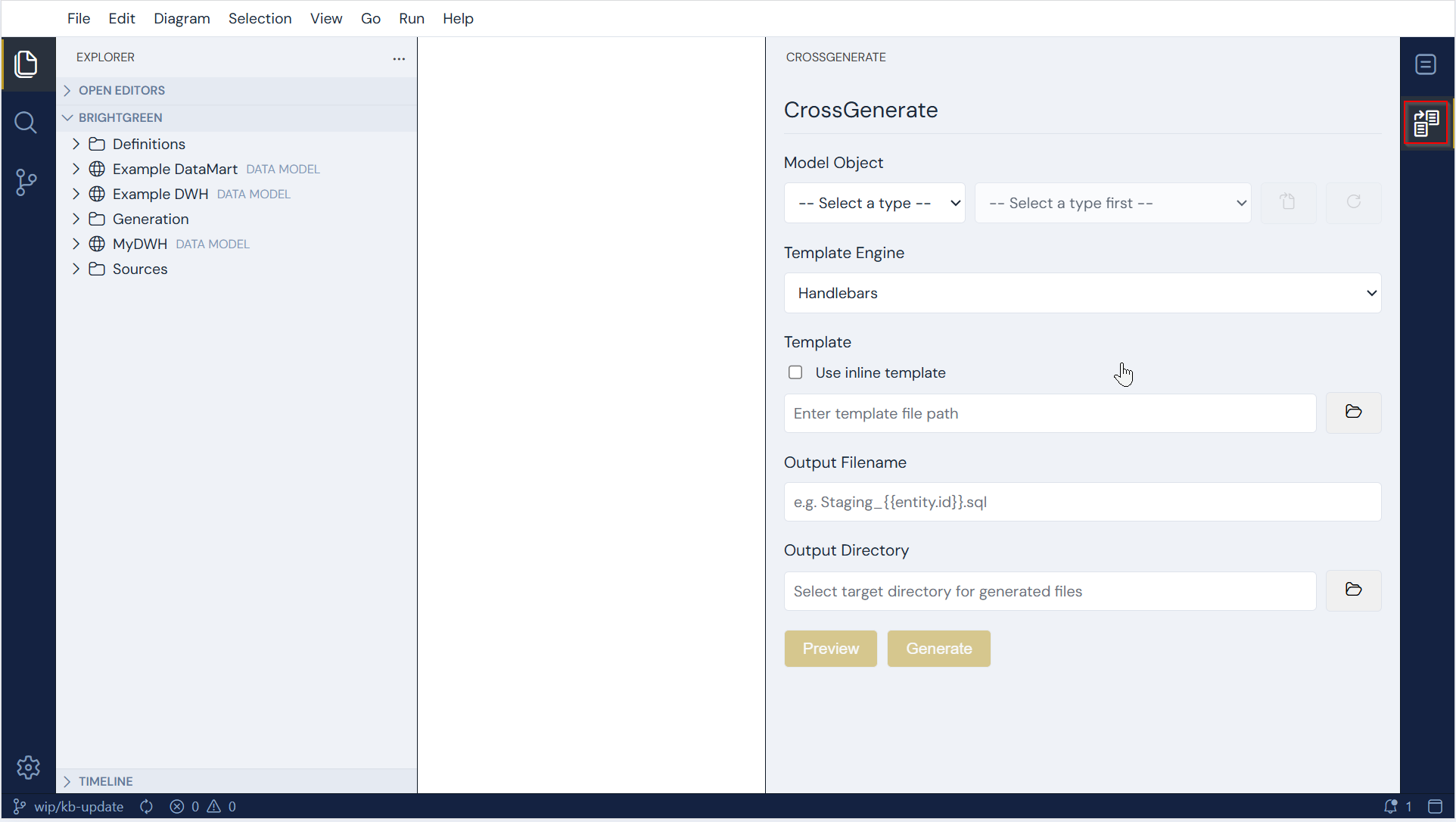The height and width of the screenshot is (822, 1456).
Task: Open the Search view icon
Action: [x=26, y=123]
